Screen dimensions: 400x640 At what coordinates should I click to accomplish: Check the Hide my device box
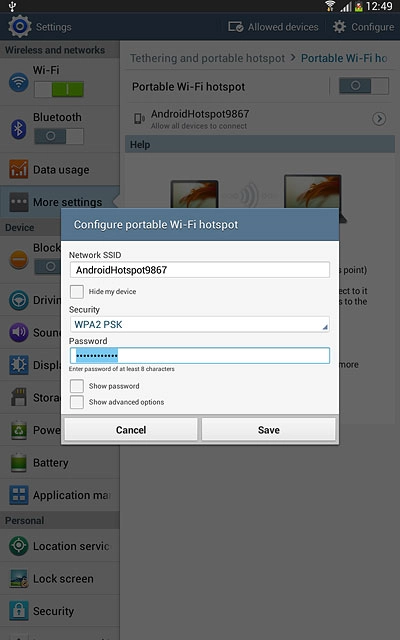77,292
